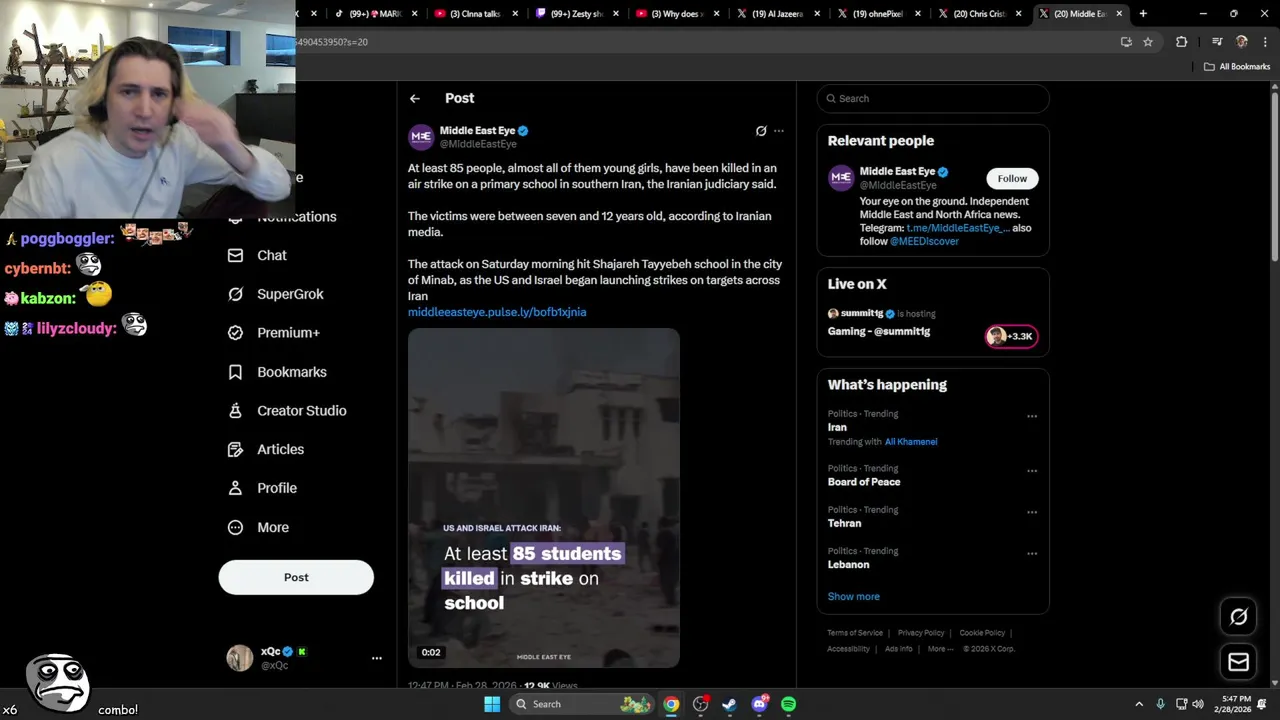Open options for the Tehran trend
The width and height of the screenshot is (1280, 720).
(1032, 512)
